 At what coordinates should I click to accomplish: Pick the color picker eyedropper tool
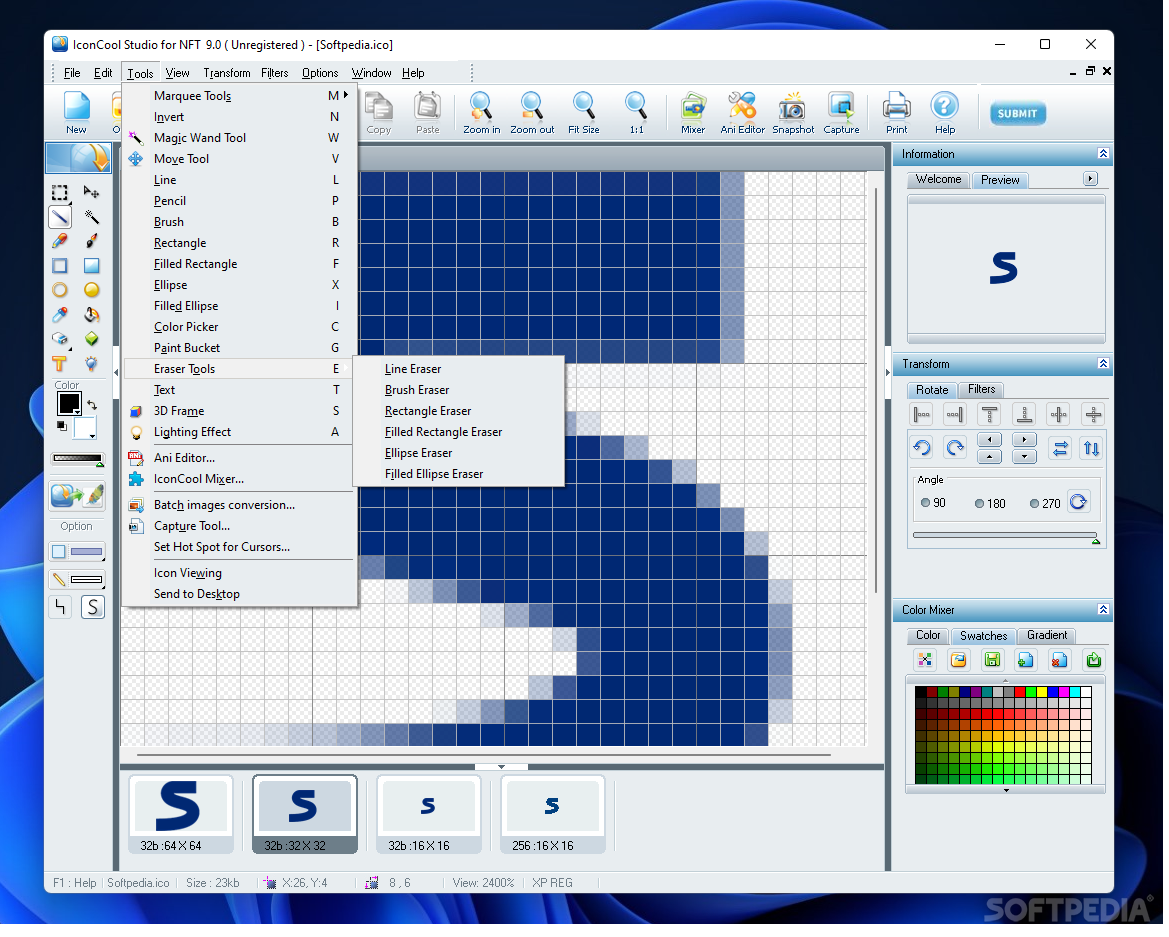point(60,315)
